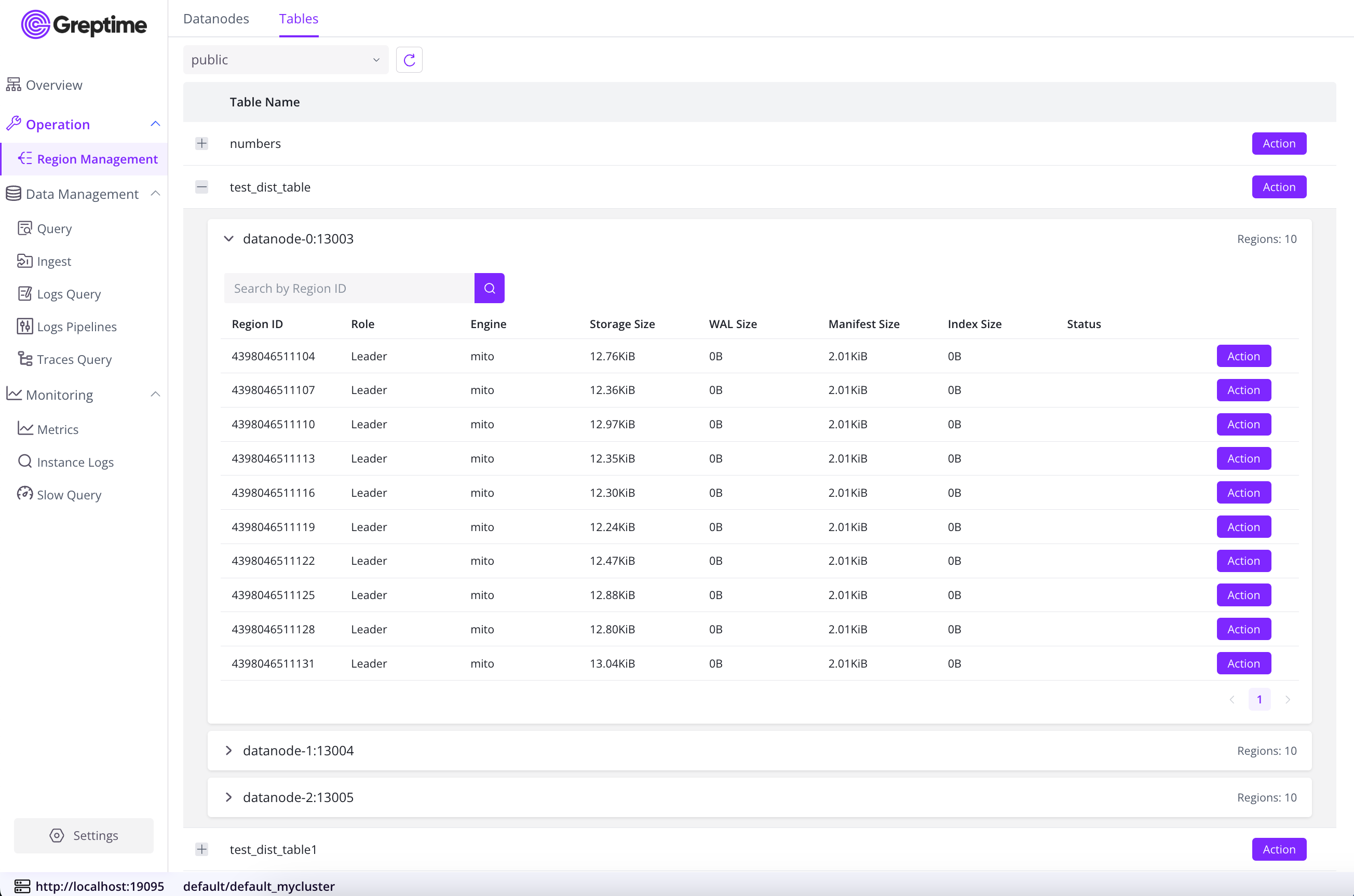Click the refresh icon next to the public dropdown

click(x=409, y=60)
